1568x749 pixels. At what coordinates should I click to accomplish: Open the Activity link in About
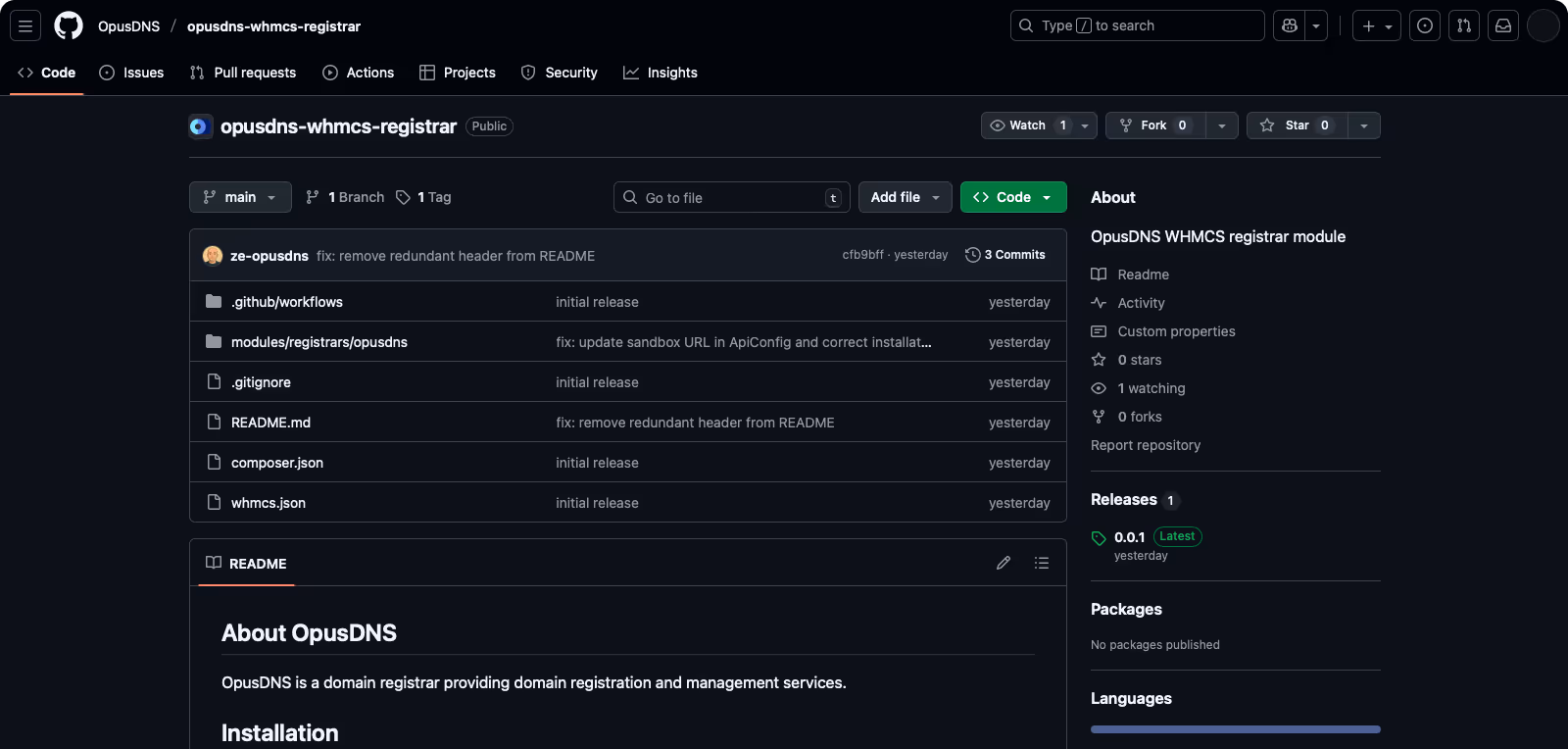tap(1128, 303)
